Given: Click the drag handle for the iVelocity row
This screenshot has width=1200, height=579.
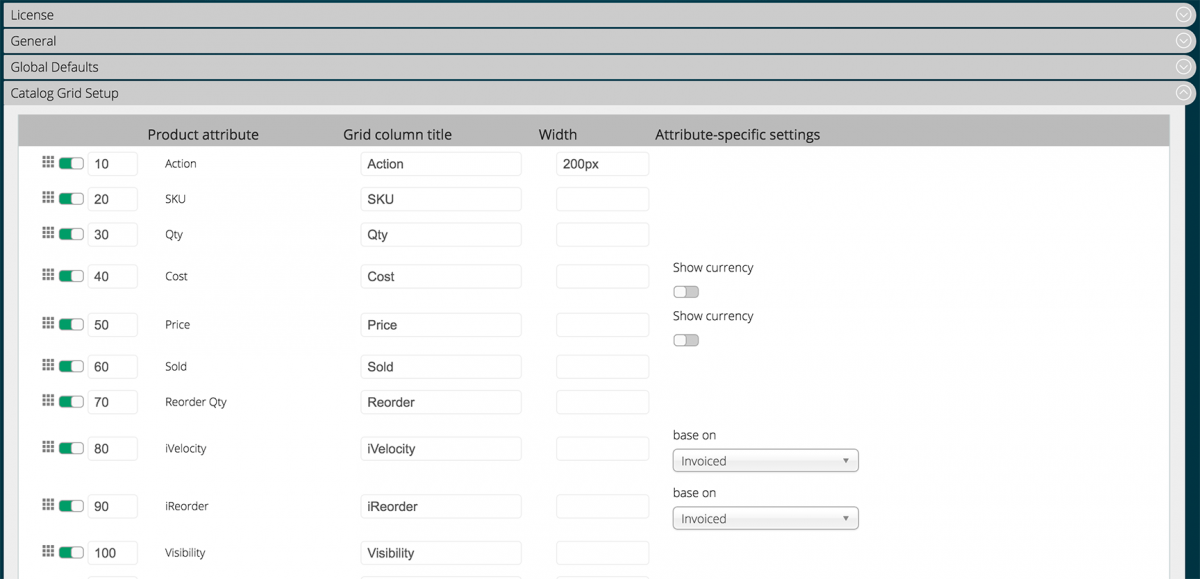Looking at the screenshot, I should pyautogui.click(x=48, y=447).
